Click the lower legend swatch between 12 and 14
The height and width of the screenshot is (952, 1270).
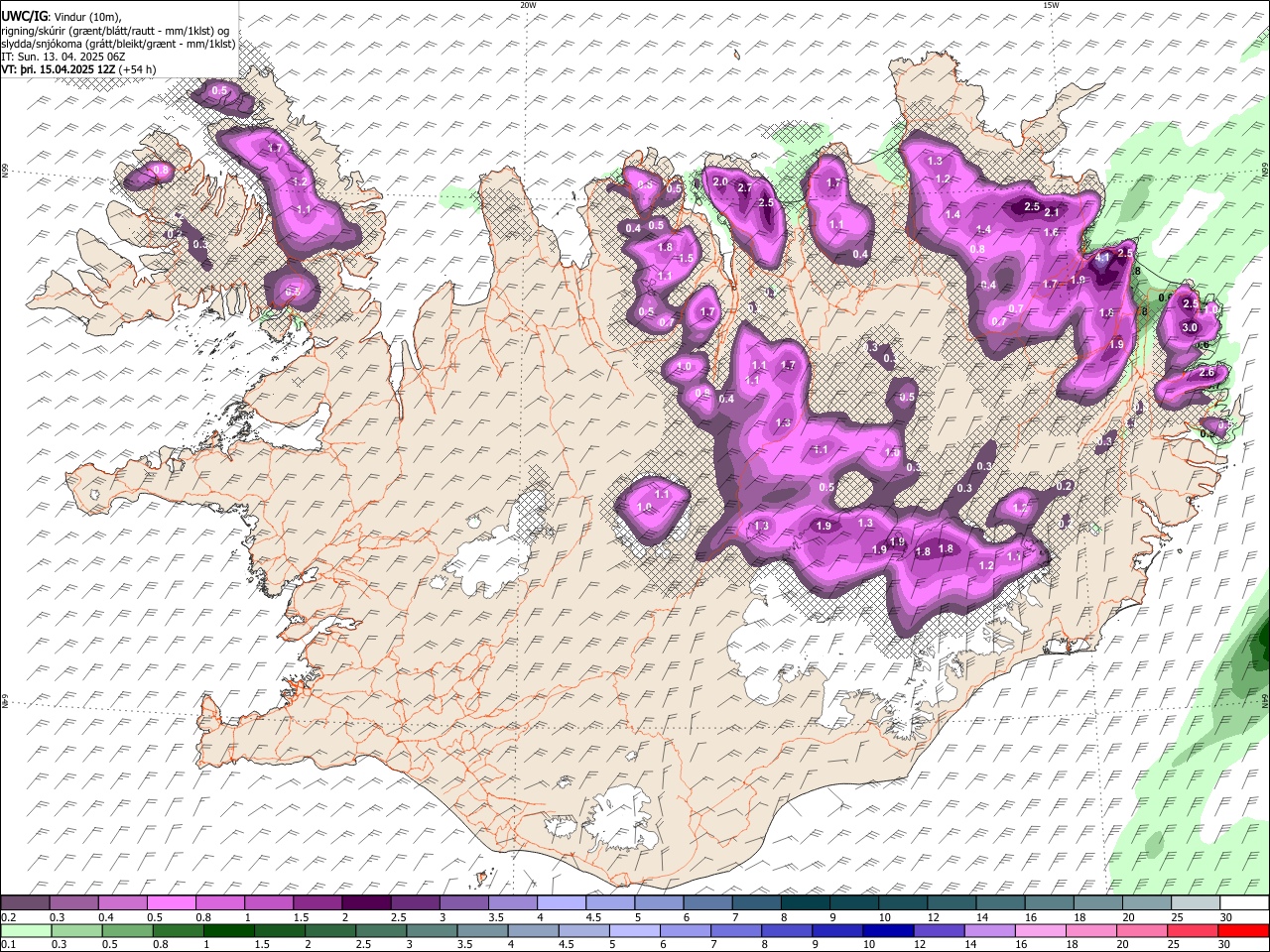click(938, 930)
